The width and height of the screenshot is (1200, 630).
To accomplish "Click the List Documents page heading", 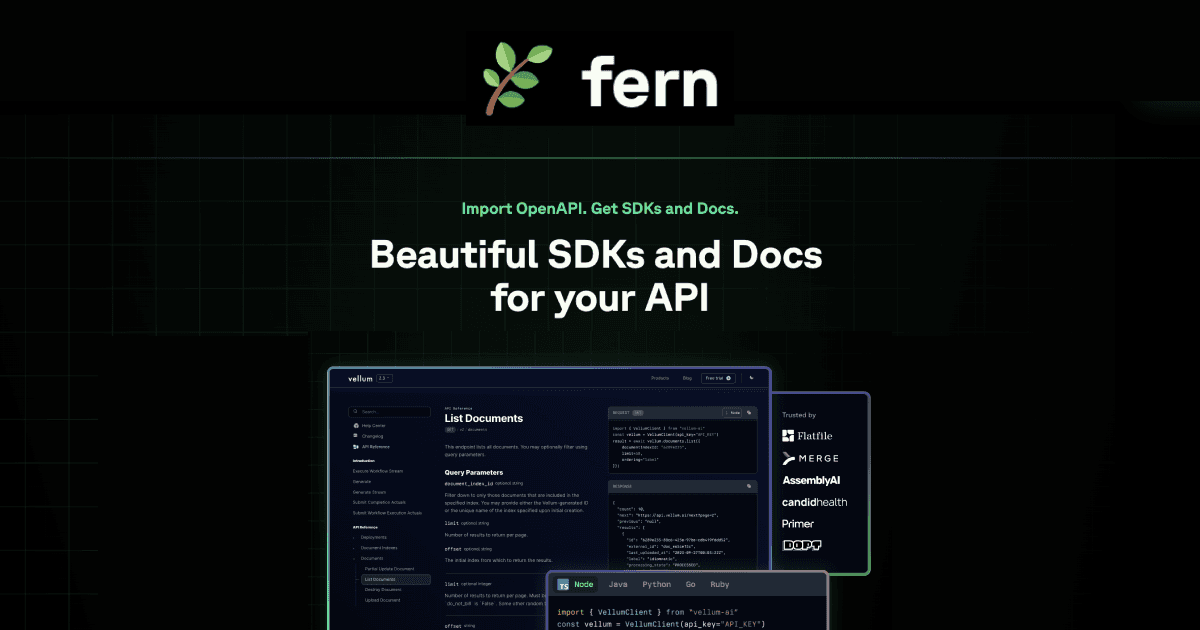I will point(484,418).
